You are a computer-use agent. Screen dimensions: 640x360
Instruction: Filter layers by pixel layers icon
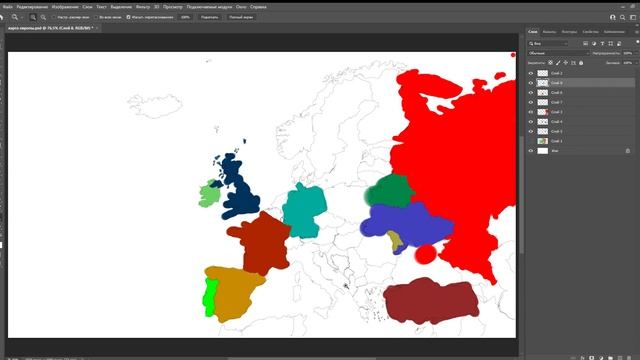(x=585, y=43)
